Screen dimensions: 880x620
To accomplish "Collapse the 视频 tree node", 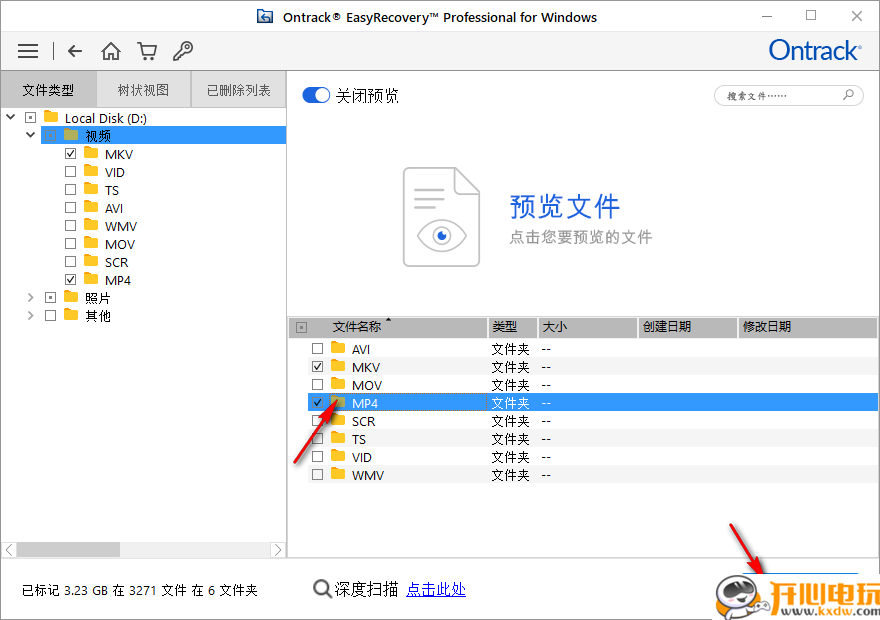I will (x=31, y=134).
